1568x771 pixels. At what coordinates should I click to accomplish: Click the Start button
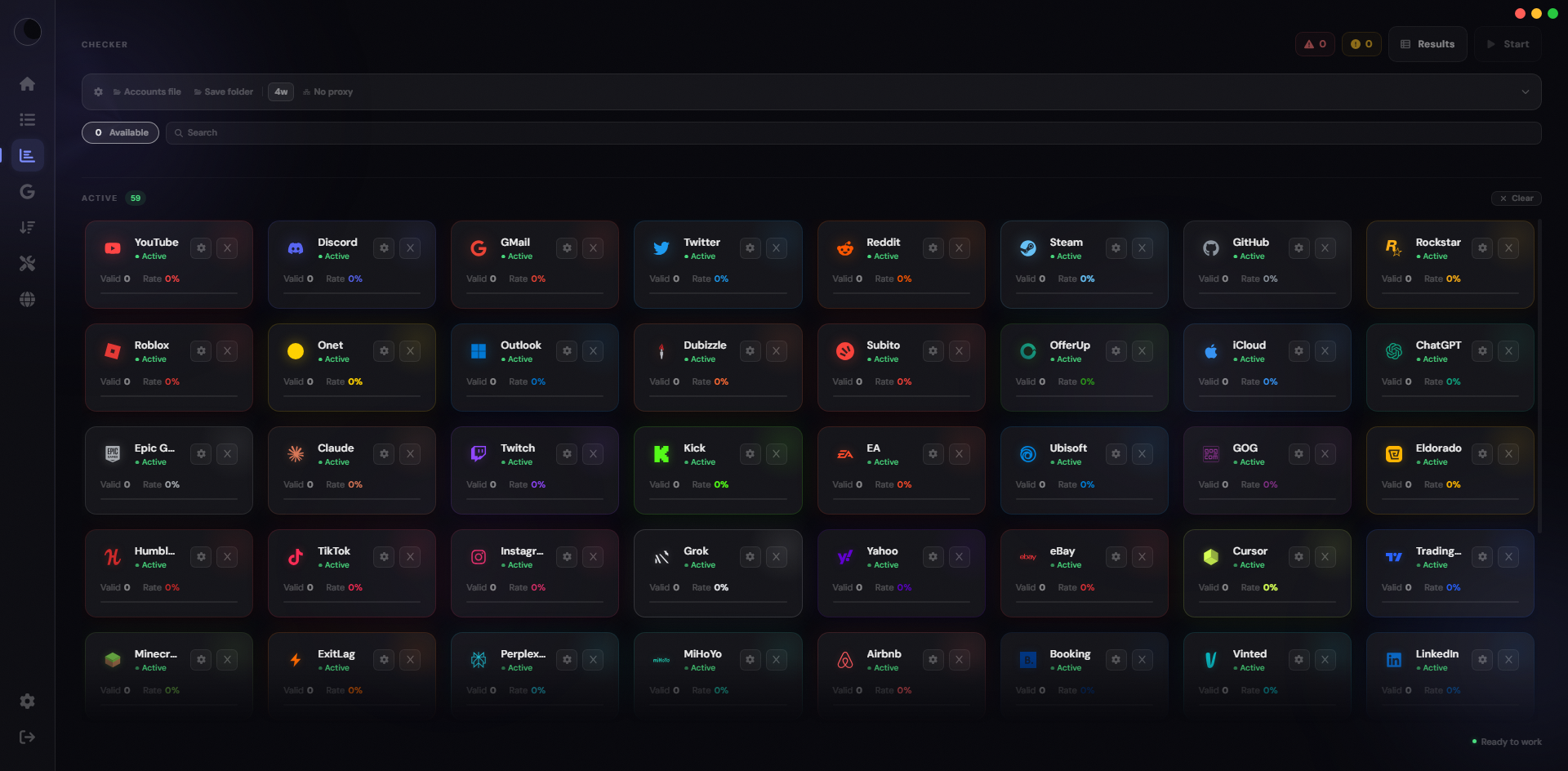tap(1508, 44)
